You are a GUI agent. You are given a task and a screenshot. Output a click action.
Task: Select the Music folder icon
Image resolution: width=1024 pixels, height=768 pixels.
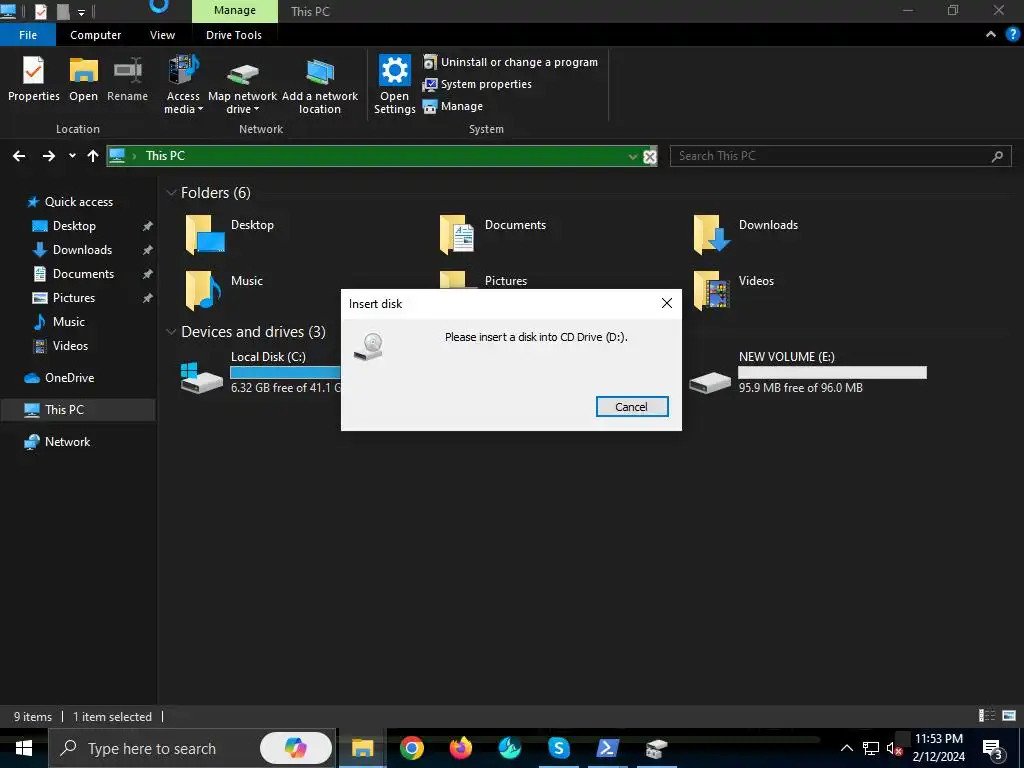(x=203, y=291)
